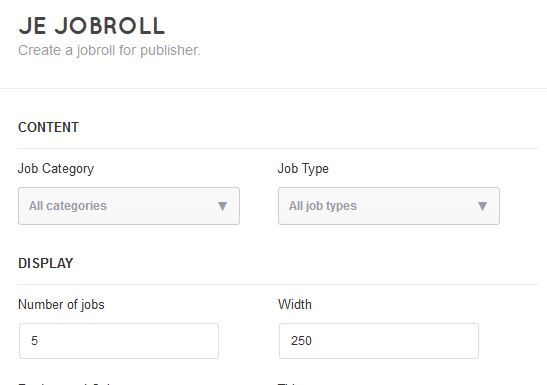
Task: Focus the Number of jobs input field
Action: (119, 341)
